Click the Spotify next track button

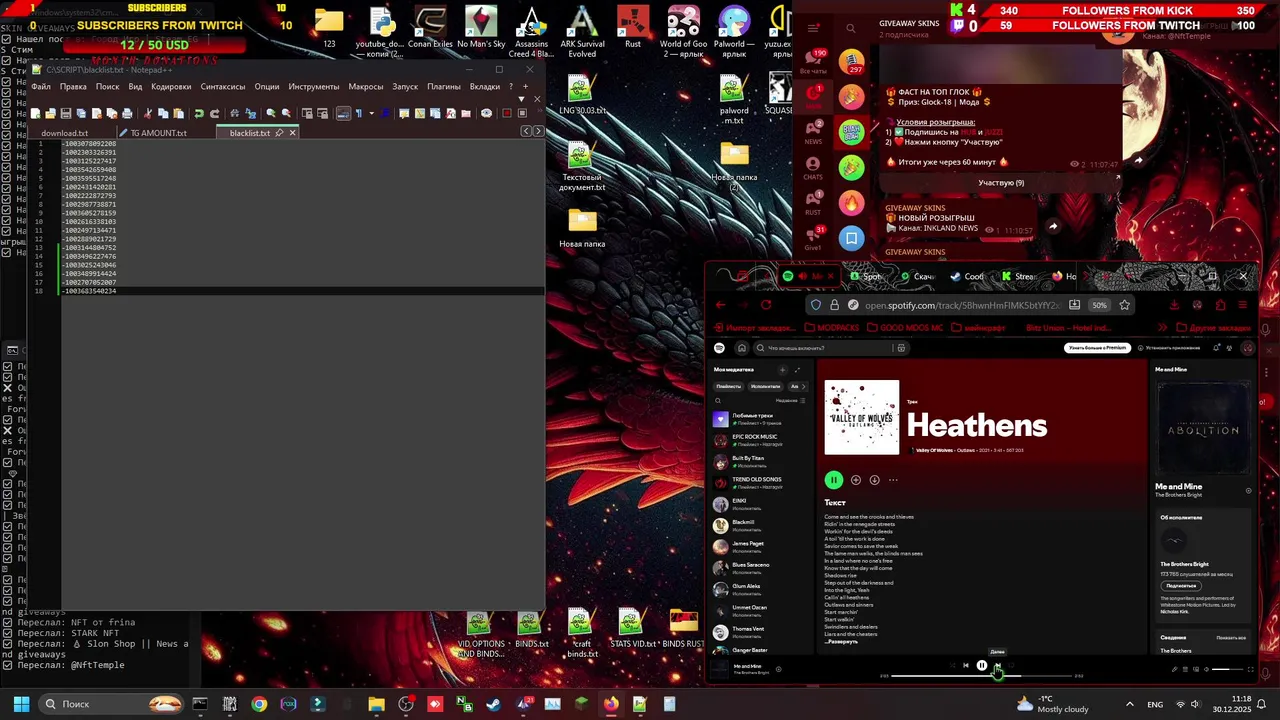997,665
